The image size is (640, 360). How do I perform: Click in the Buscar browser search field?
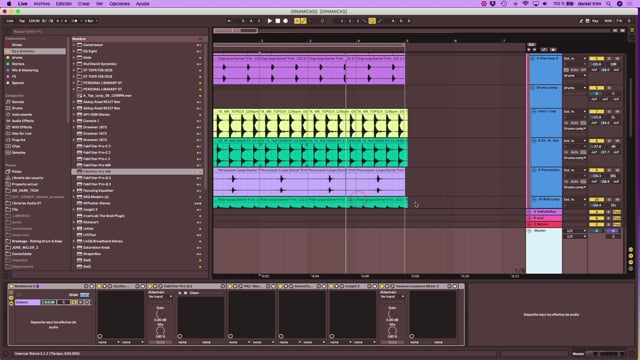click(108, 31)
